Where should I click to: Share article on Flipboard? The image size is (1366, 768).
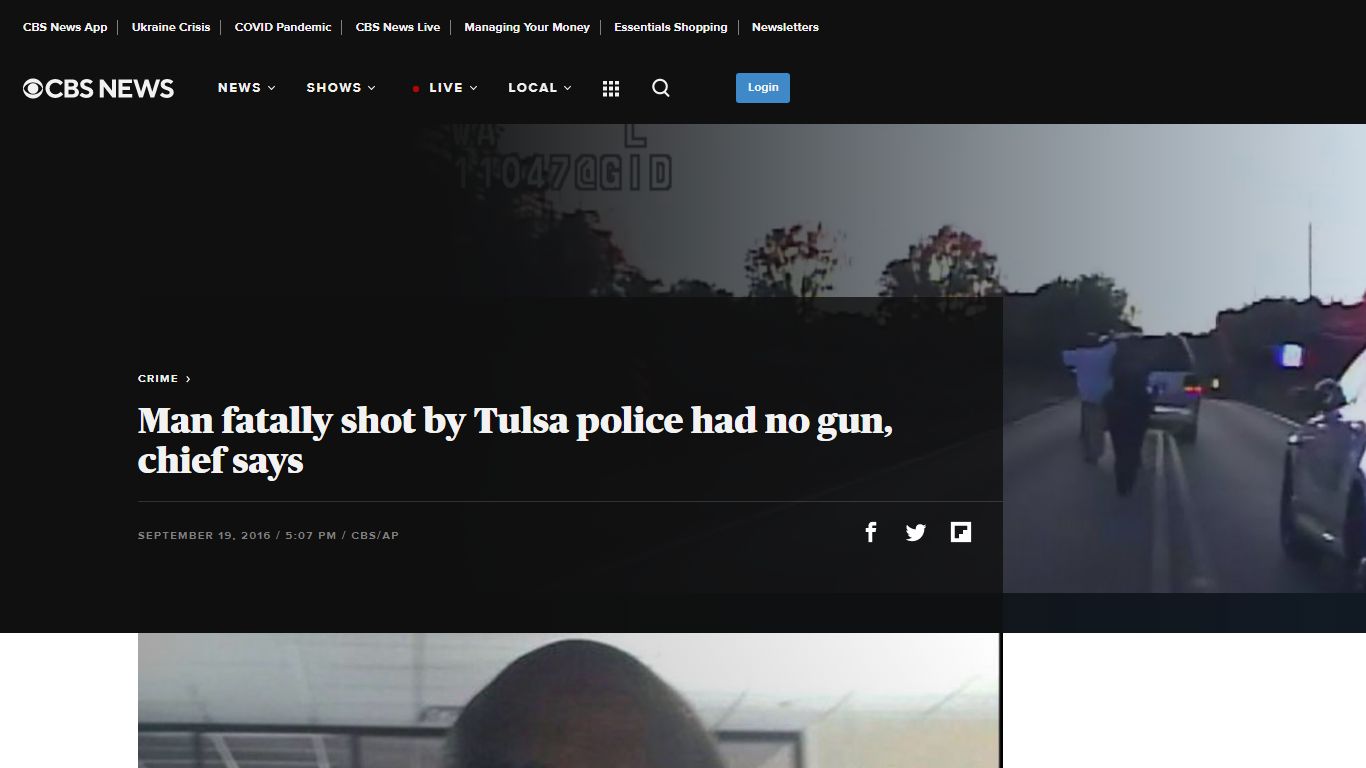click(x=961, y=532)
